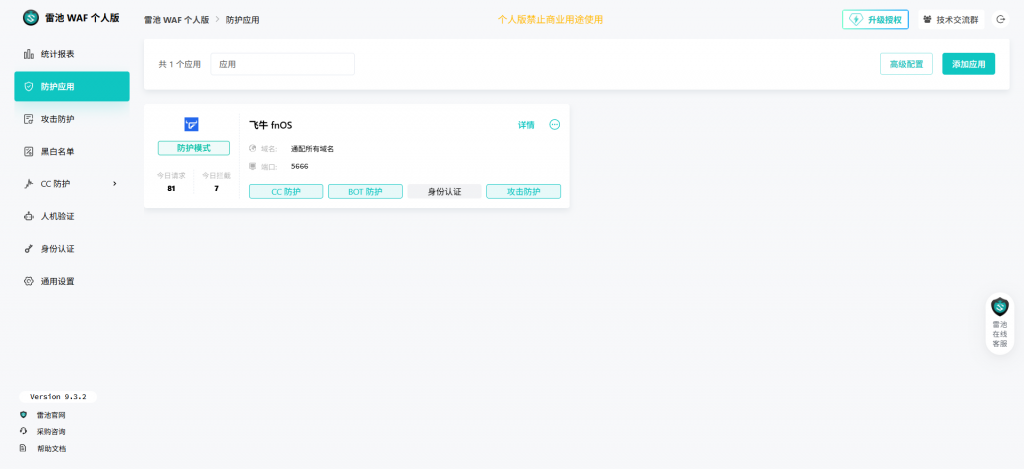The width and height of the screenshot is (1024, 469).
Task: Open 高级配置 settings button
Action: click(907, 64)
